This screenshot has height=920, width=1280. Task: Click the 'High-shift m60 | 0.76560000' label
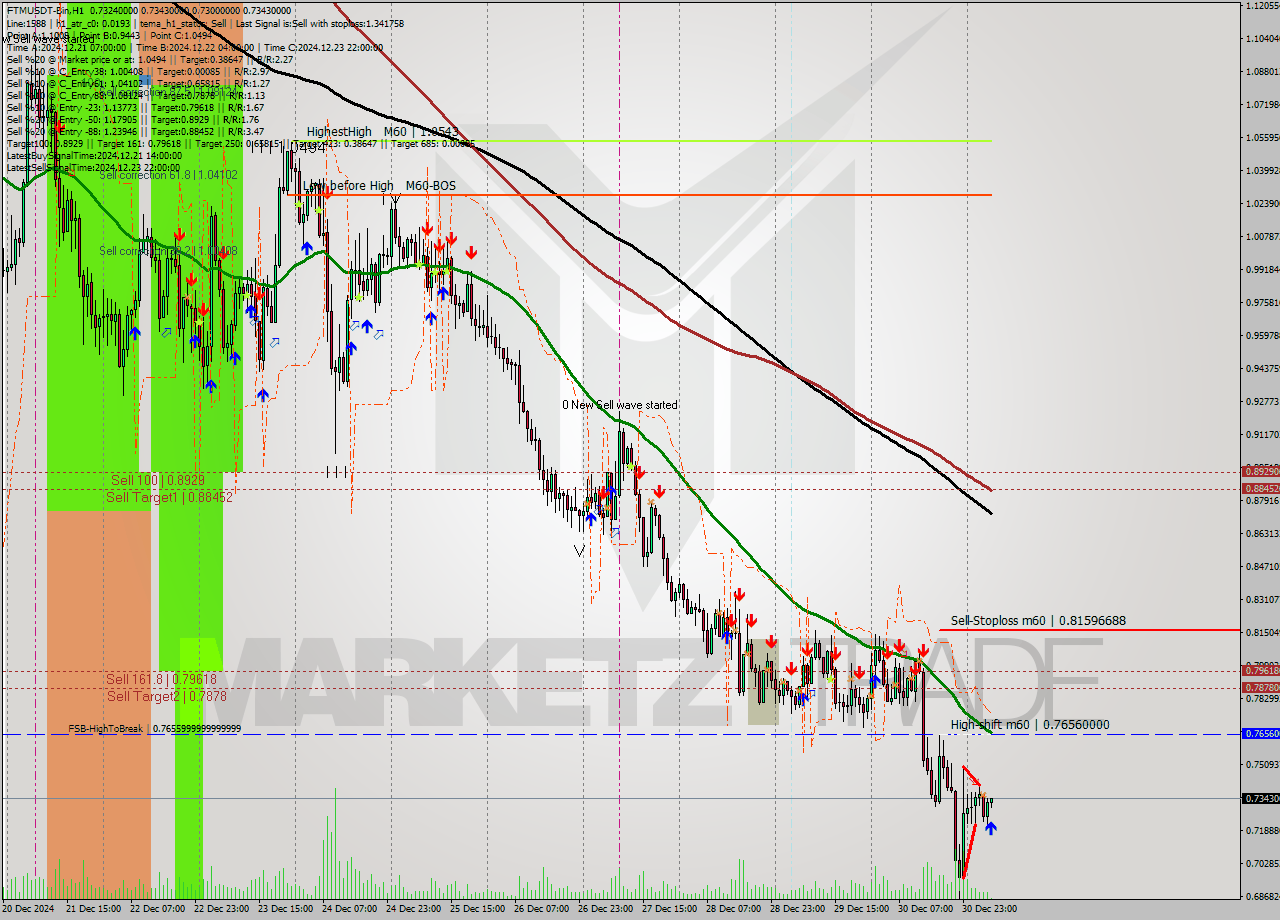[1029, 725]
